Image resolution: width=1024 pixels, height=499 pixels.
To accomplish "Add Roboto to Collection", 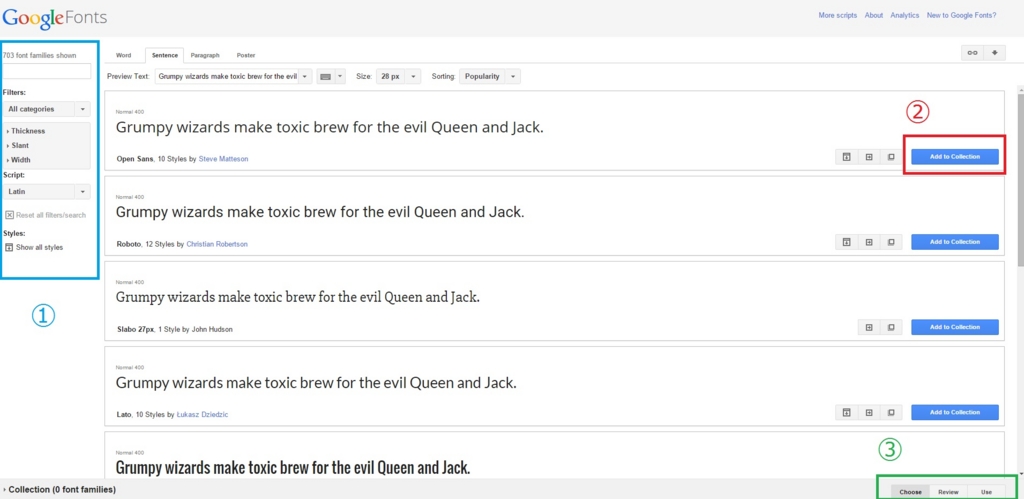I will (955, 242).
